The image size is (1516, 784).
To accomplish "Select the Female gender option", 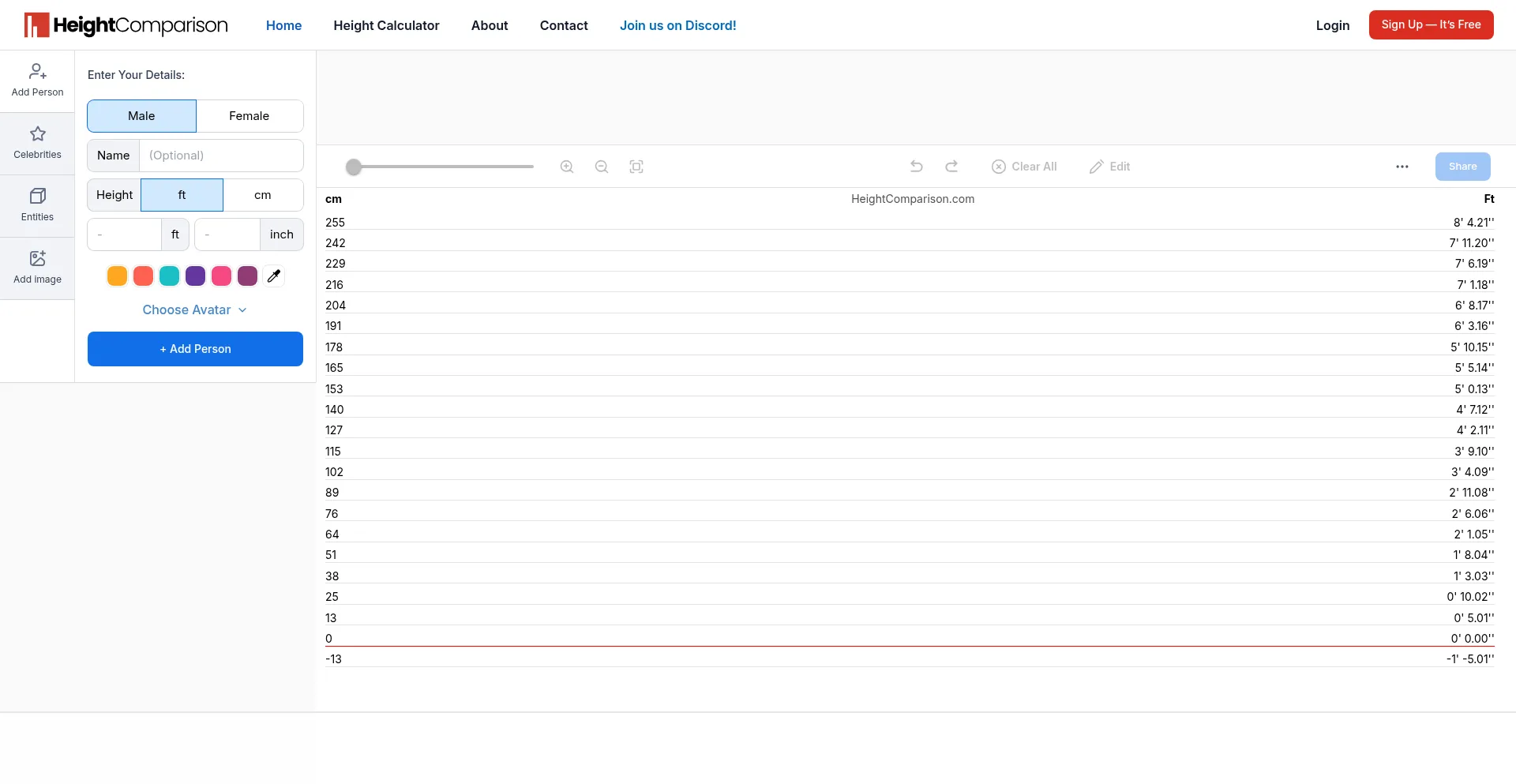I will coord(250,116).
